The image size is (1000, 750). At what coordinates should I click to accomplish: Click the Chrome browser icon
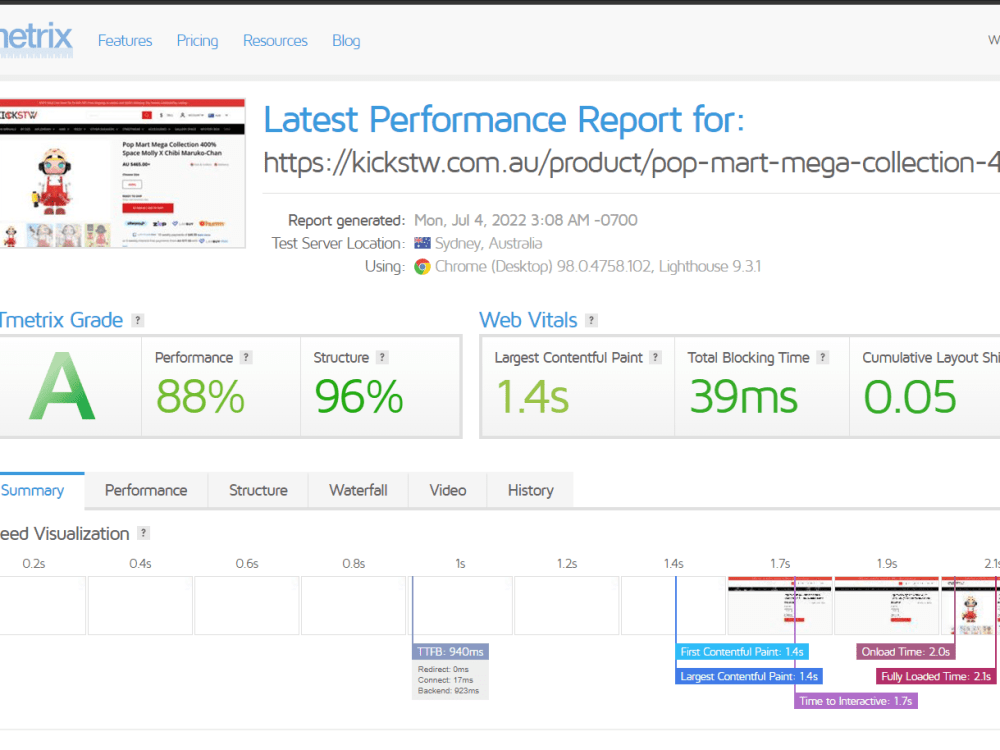pyautogui.click(x=422, y=267)
